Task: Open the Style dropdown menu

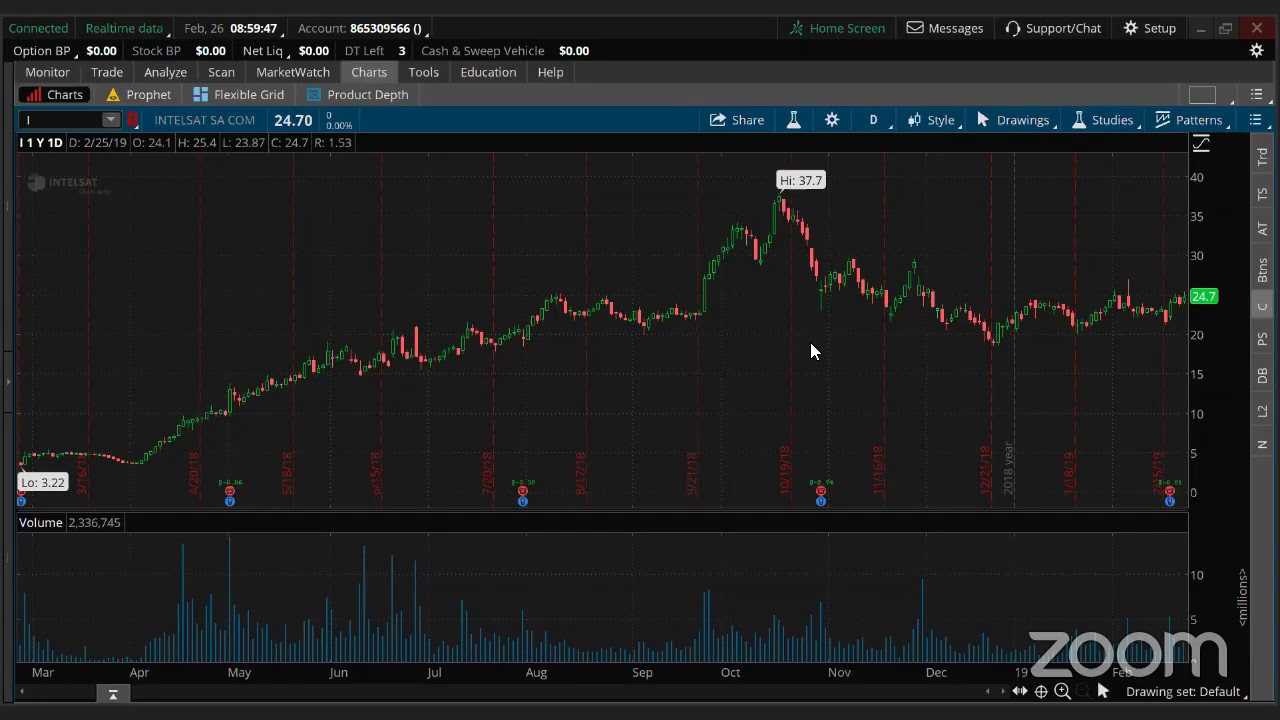Action: (933, 120)
